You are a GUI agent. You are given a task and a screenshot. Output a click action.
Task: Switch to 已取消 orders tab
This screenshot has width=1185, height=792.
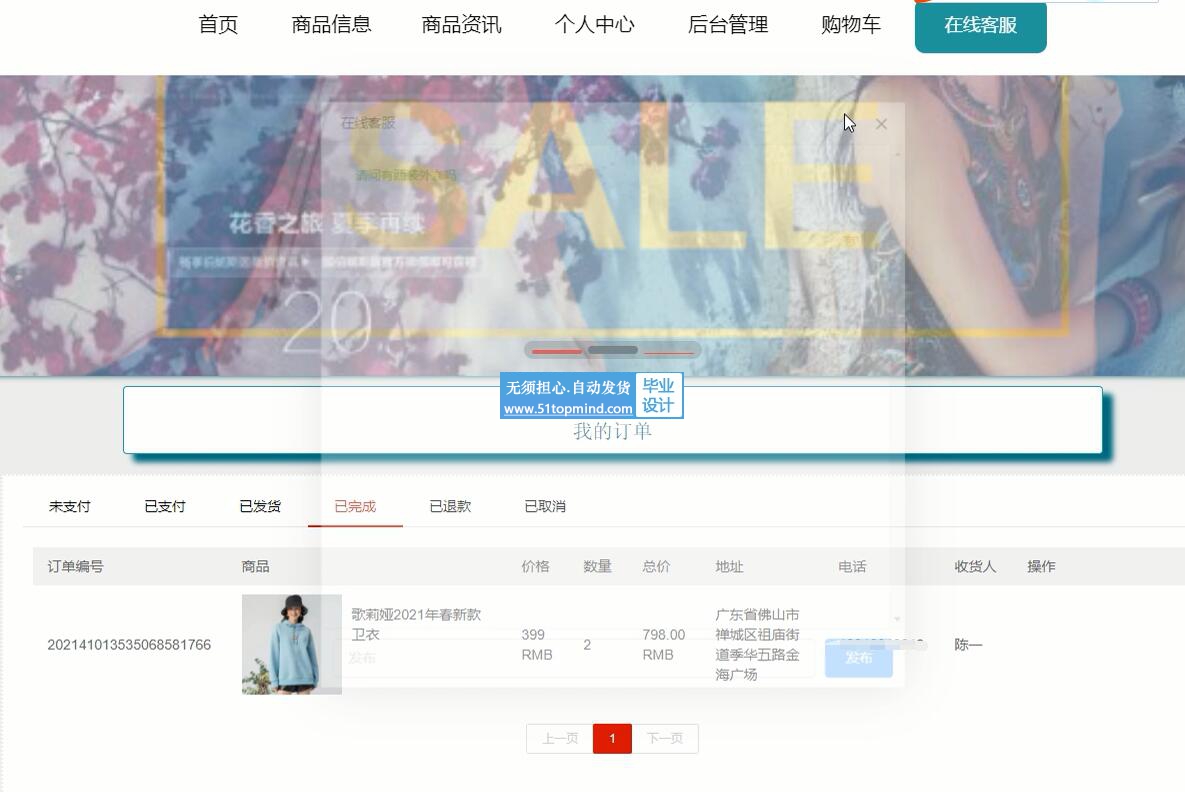(x=546, y=506)
